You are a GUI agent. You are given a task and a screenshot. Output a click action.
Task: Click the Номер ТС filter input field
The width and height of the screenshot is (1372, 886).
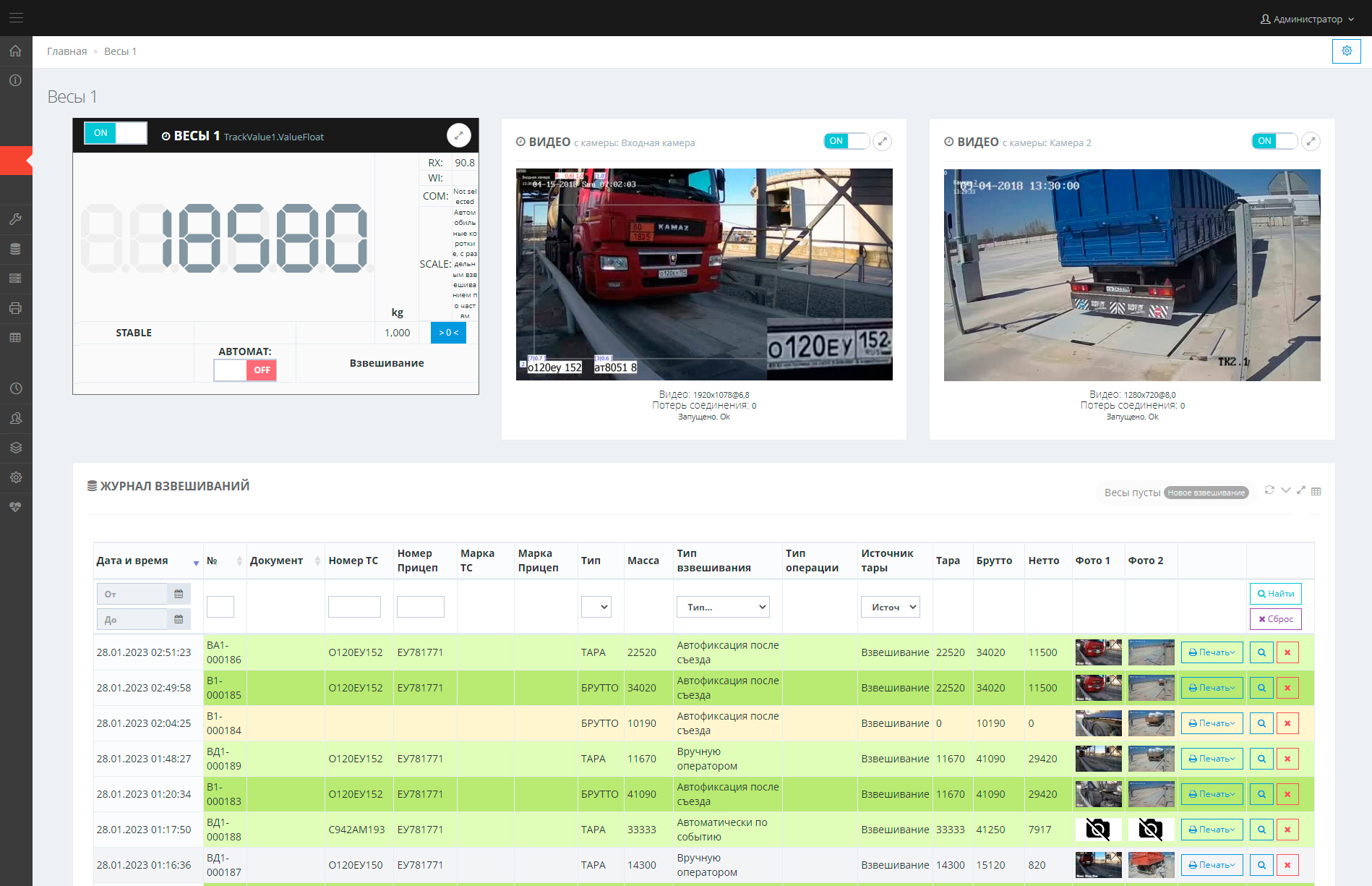pos(354,607)
